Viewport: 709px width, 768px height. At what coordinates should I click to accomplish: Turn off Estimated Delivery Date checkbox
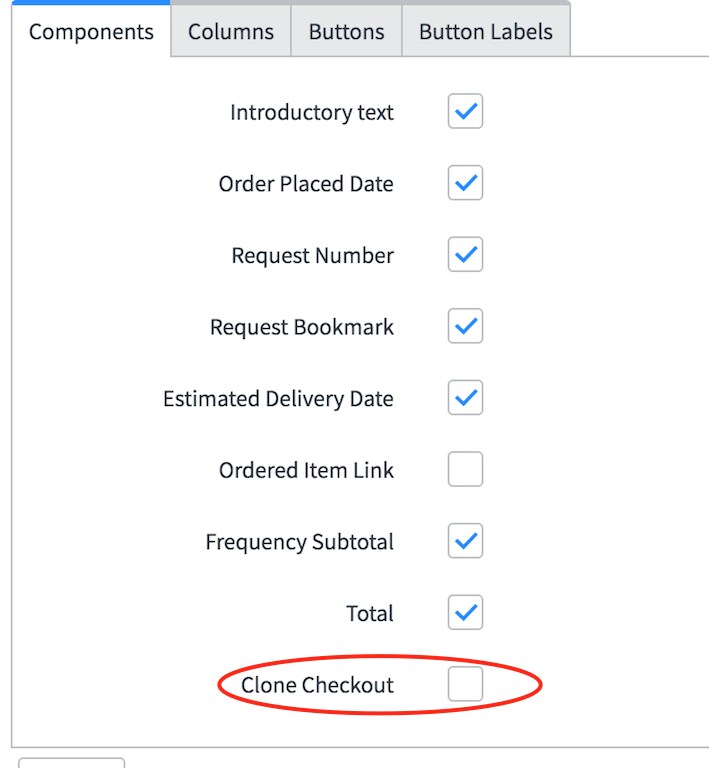pyautogui.click(x=465, y=398)
